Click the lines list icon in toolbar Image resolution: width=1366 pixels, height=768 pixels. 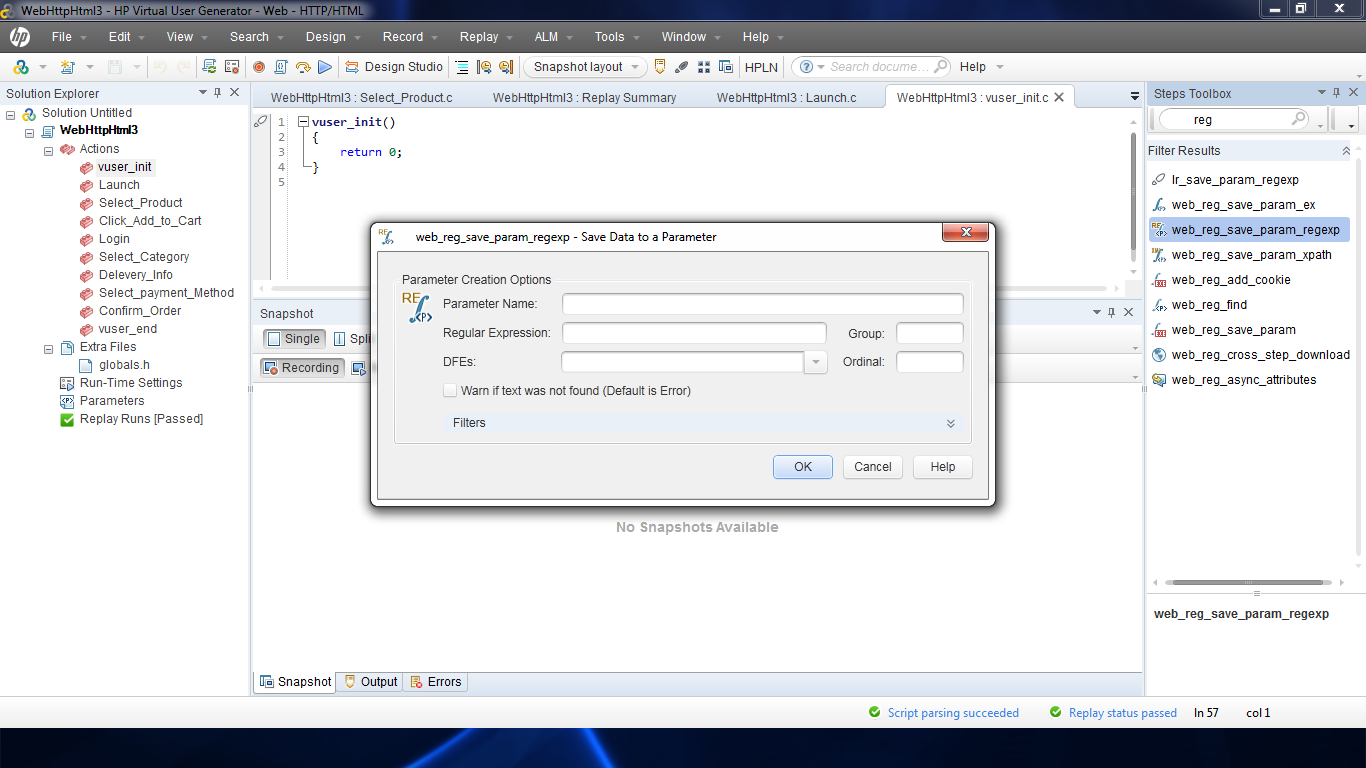click(x=462, y=67)
